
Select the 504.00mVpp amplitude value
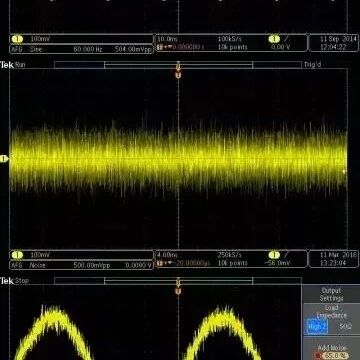point(133,49)
